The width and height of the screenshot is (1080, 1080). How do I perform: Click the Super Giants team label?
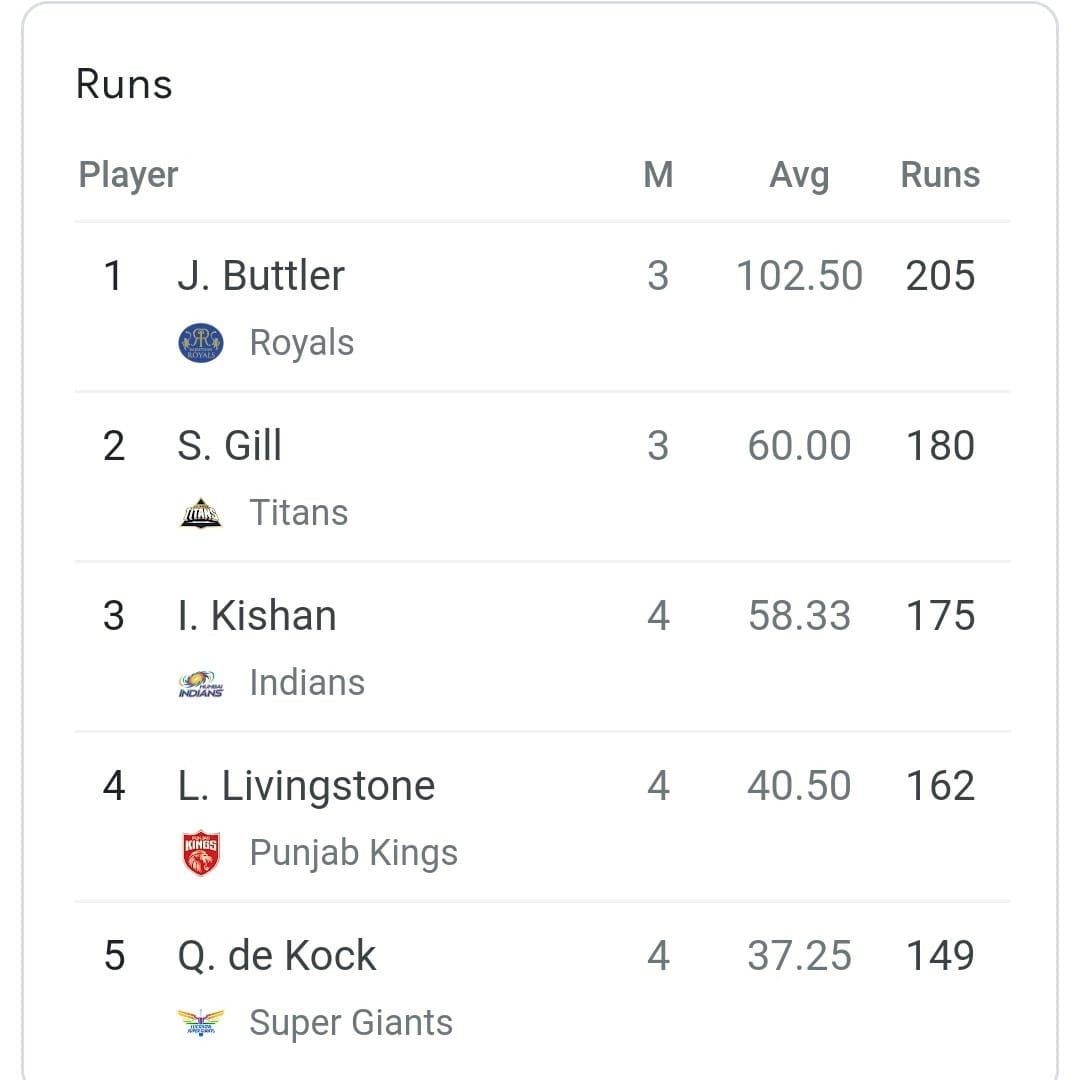click(352, 1021)
